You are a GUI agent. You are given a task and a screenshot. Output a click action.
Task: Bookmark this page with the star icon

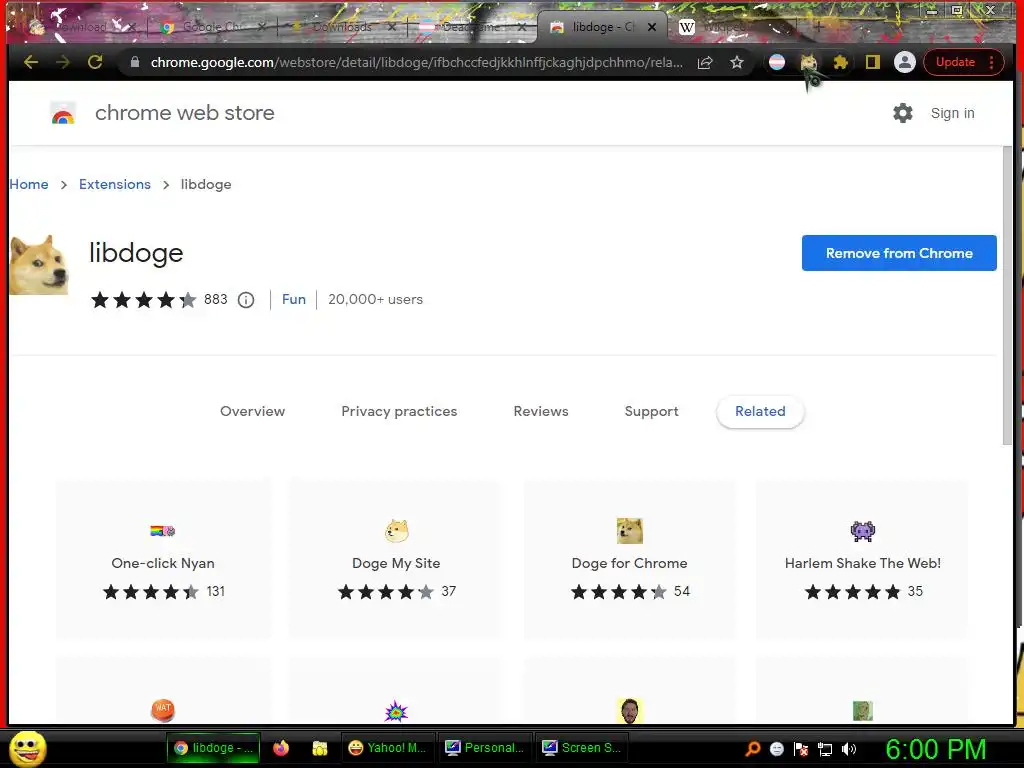[x=737, y=62]
